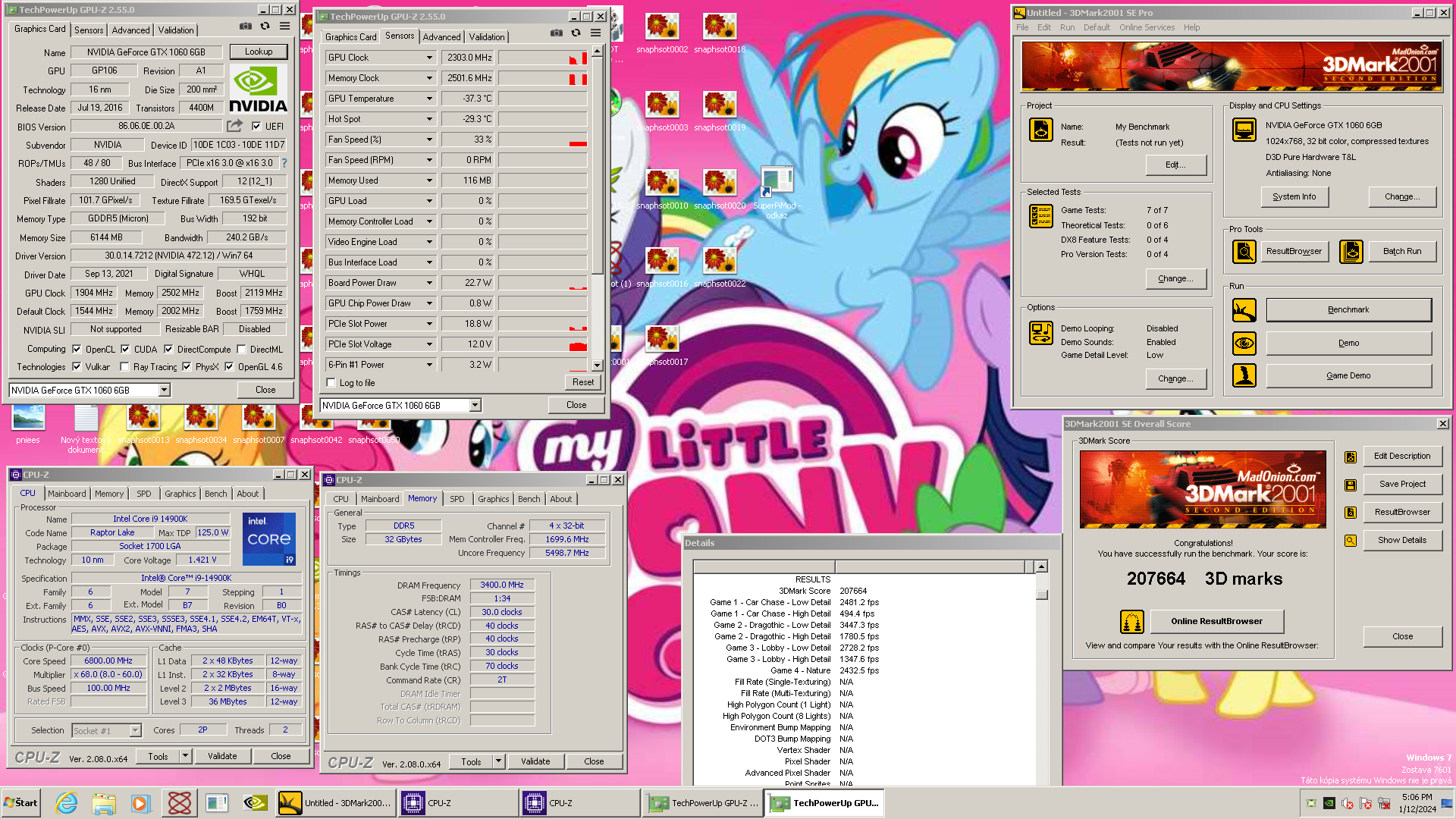Toggle the UEFI checkbox in GPU-Z
This screenshot has width=1456, height=819.
coord(256,127)
